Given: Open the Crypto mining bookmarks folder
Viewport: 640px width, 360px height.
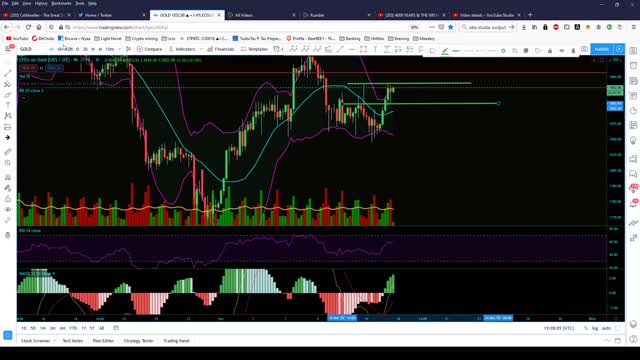Looking at the screenshot, I should pos(141,38).
